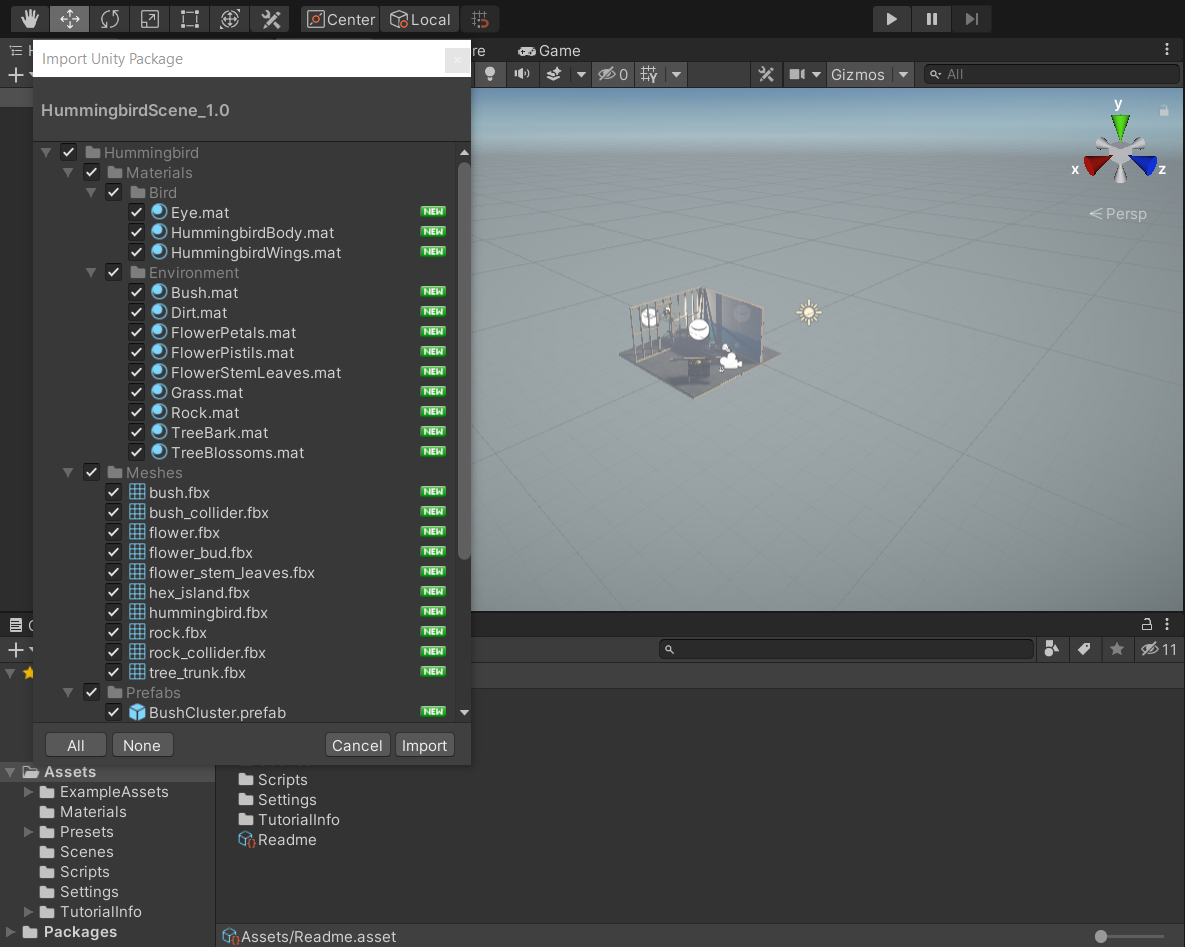Open custom editor tools
1185x947 pixels.
click(271, 19)
